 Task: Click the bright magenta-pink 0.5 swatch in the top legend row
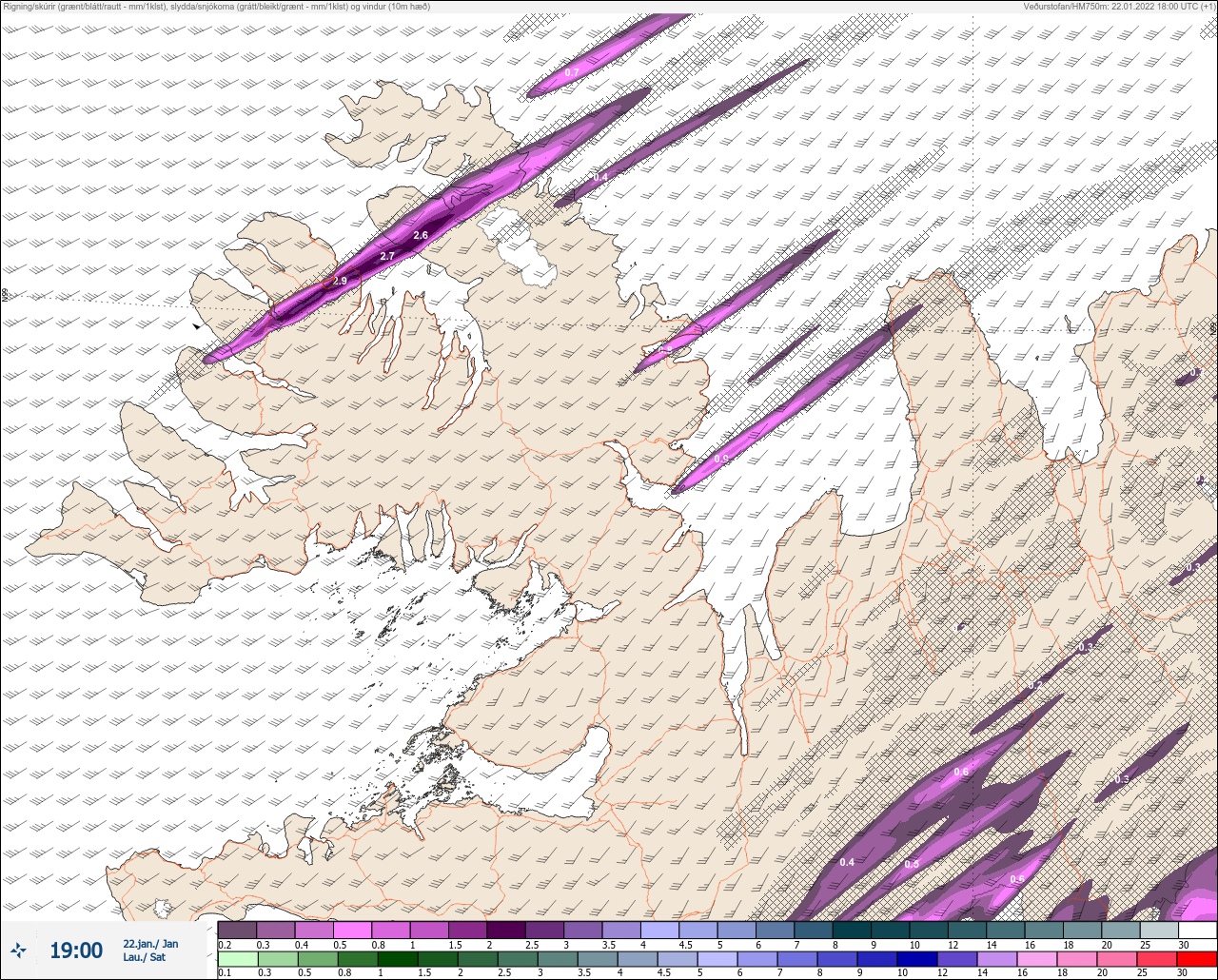coord(352,930)
